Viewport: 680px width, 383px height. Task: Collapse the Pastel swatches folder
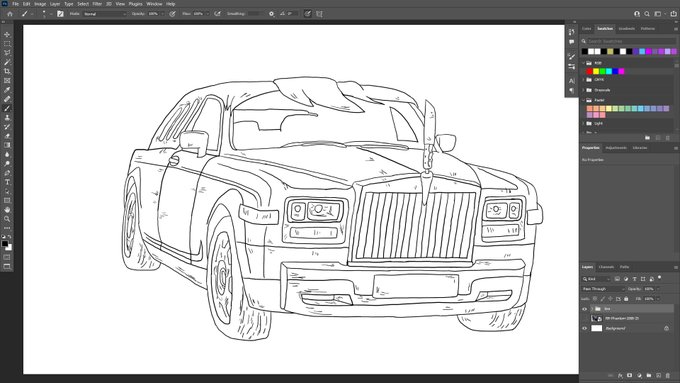[x=584, y=100]
